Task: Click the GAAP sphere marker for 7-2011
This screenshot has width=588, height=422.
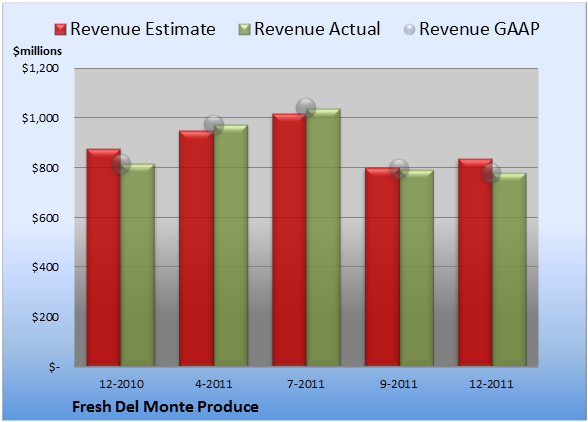Action: pos(306,108)
